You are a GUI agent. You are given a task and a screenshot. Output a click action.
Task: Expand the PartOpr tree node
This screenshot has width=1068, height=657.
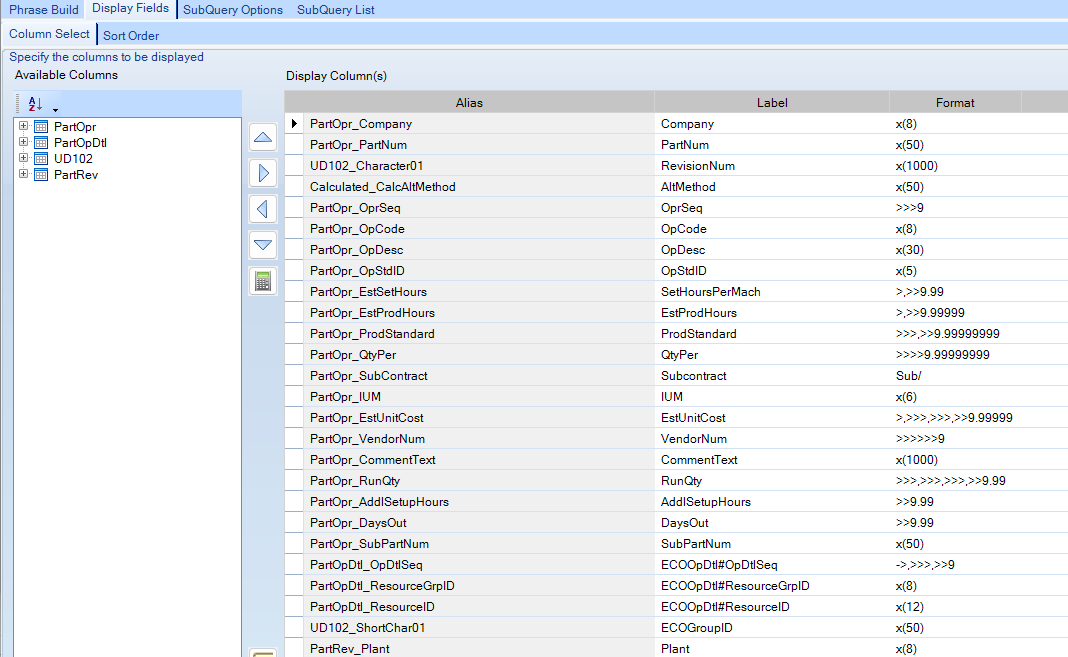coord(23,126)
